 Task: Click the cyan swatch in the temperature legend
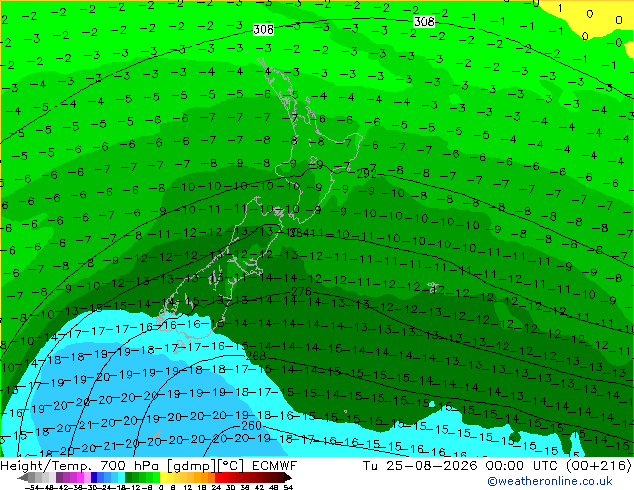pyautogui.click(x=121, y=478)
